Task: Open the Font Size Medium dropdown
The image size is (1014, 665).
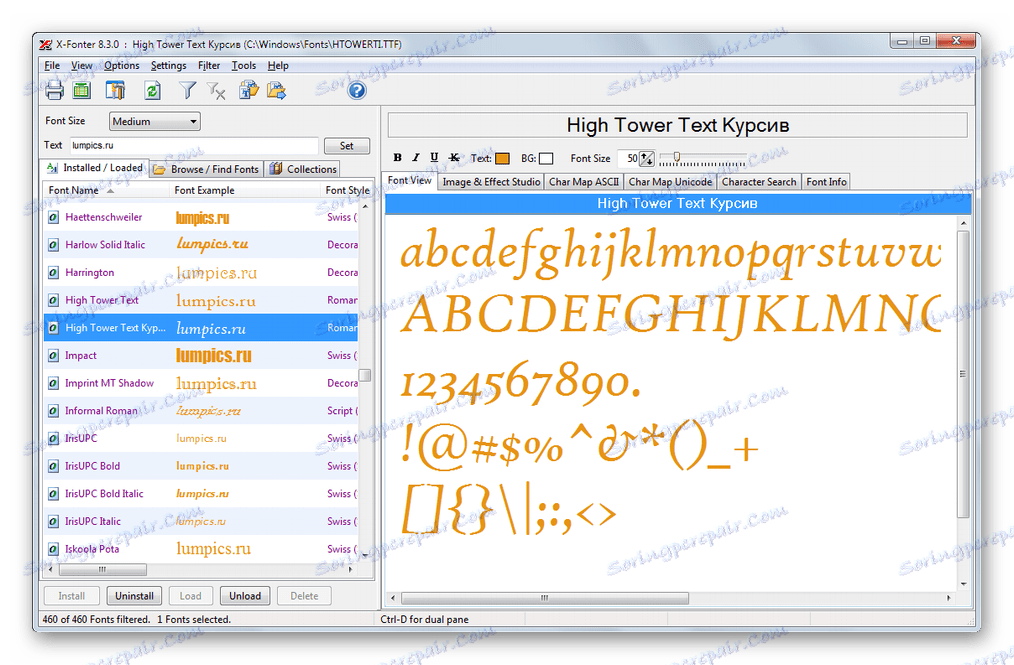Action: click(155, 122)
